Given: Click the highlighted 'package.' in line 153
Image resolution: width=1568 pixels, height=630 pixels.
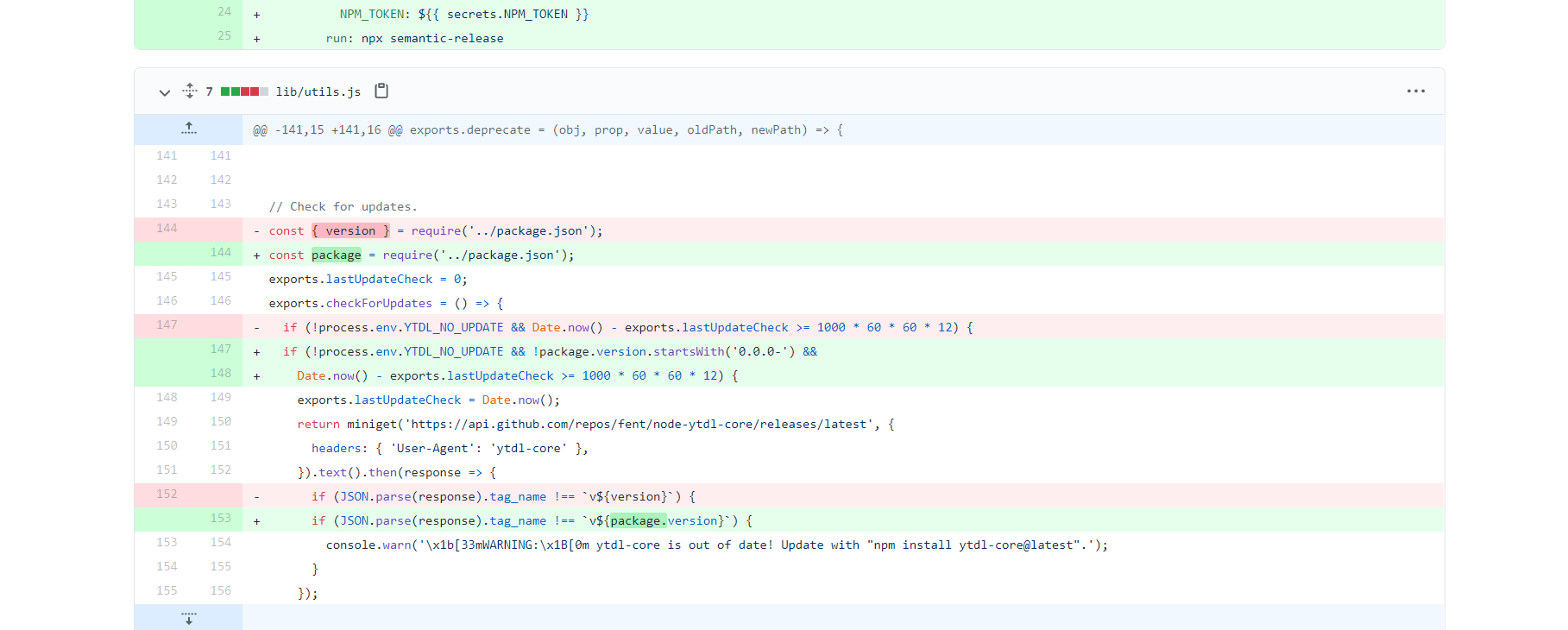Looking at the screenshot, I should coord(638,521).
